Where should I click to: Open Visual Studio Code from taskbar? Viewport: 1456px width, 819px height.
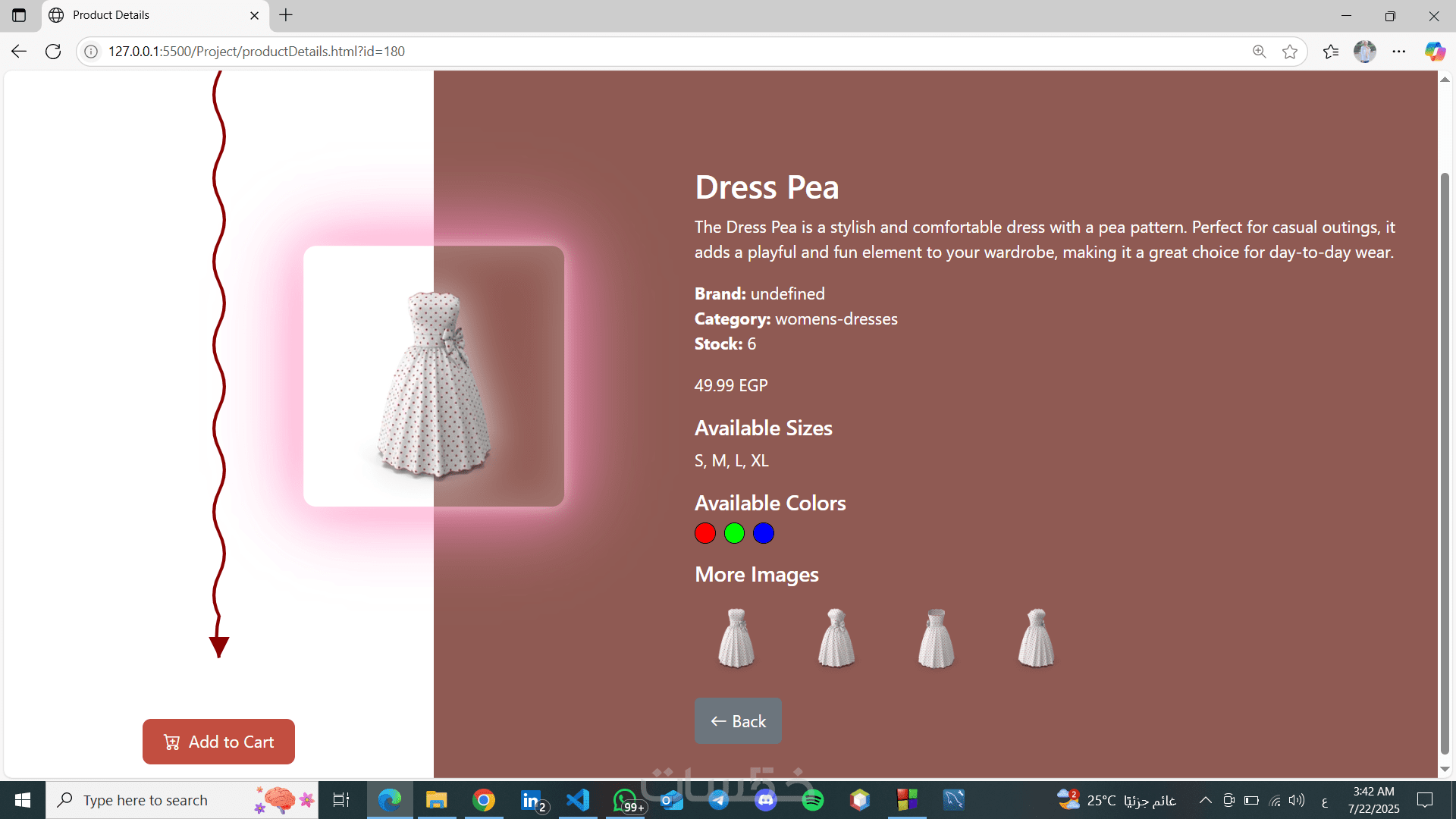coord(578,800)
